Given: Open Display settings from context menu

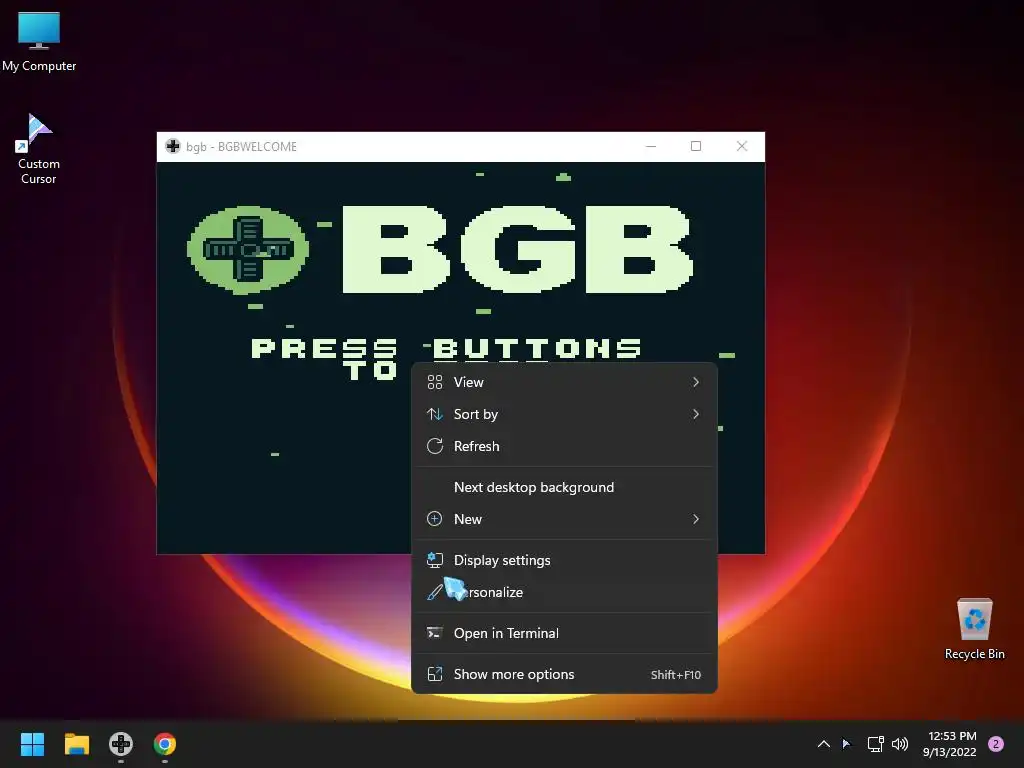Looking at the screenshot, I should (x=564, y=560).
